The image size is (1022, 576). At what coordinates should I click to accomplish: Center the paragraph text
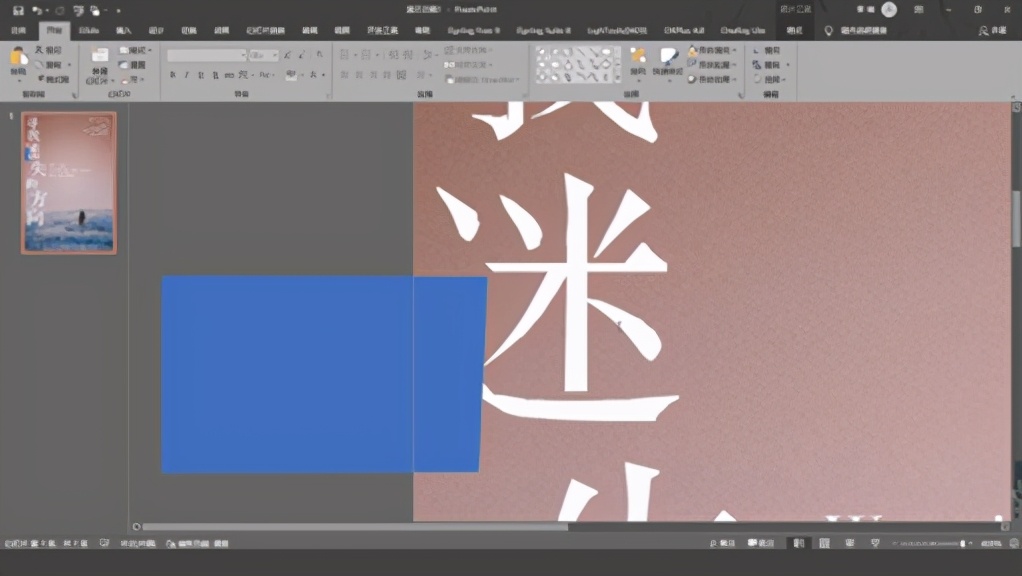click(x=358, y=76)
